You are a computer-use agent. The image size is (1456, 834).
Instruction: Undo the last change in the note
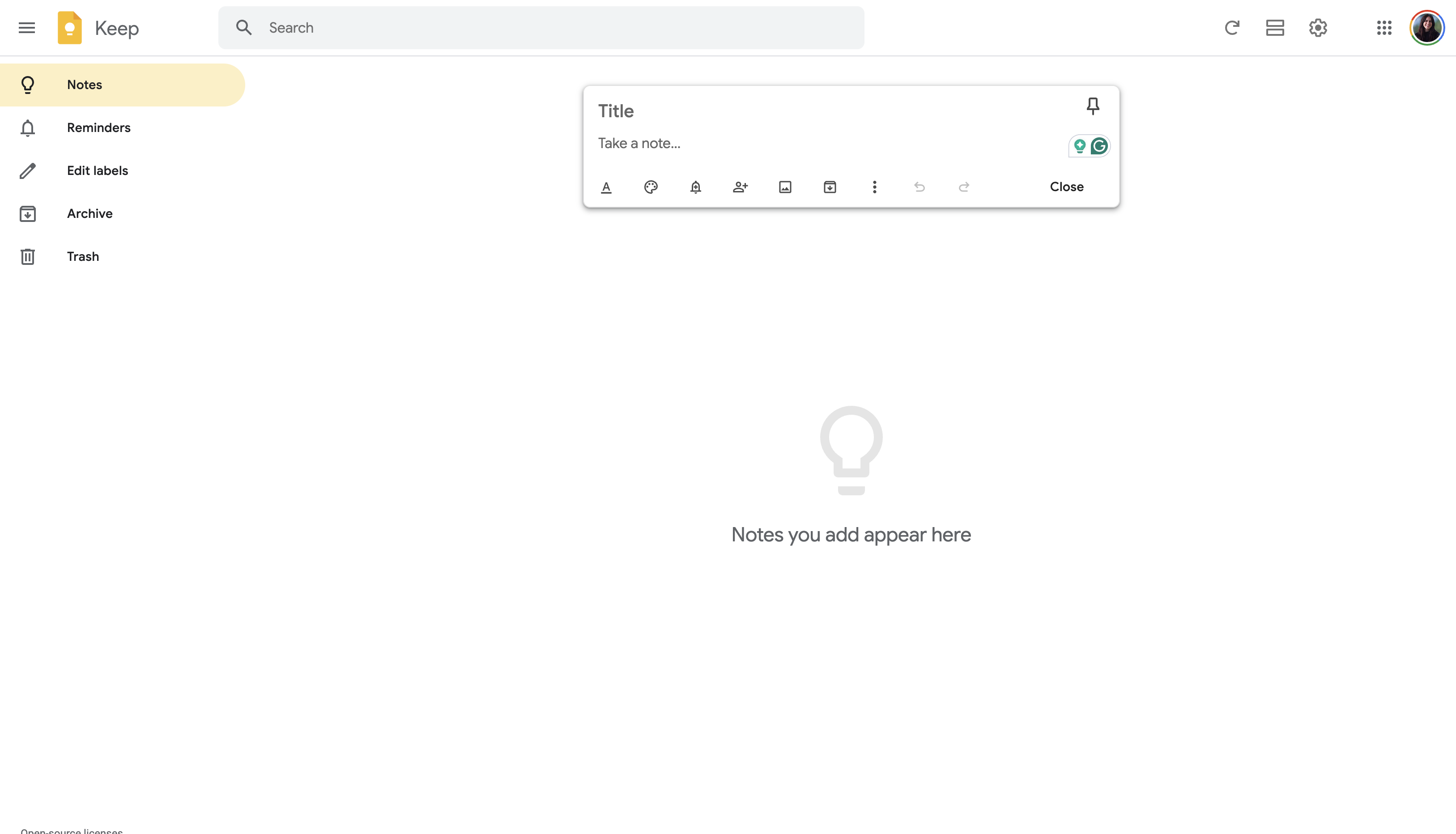[920, 187]
